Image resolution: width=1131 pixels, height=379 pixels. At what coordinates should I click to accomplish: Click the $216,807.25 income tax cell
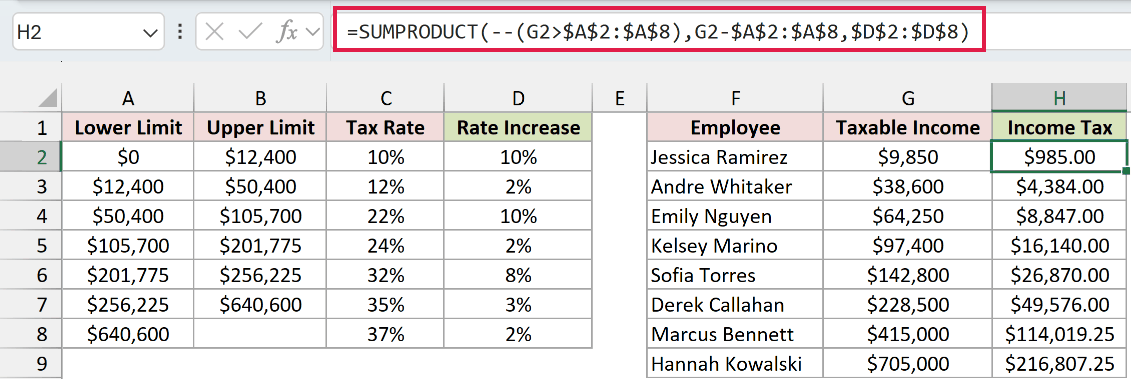[x=1059, y=363]
